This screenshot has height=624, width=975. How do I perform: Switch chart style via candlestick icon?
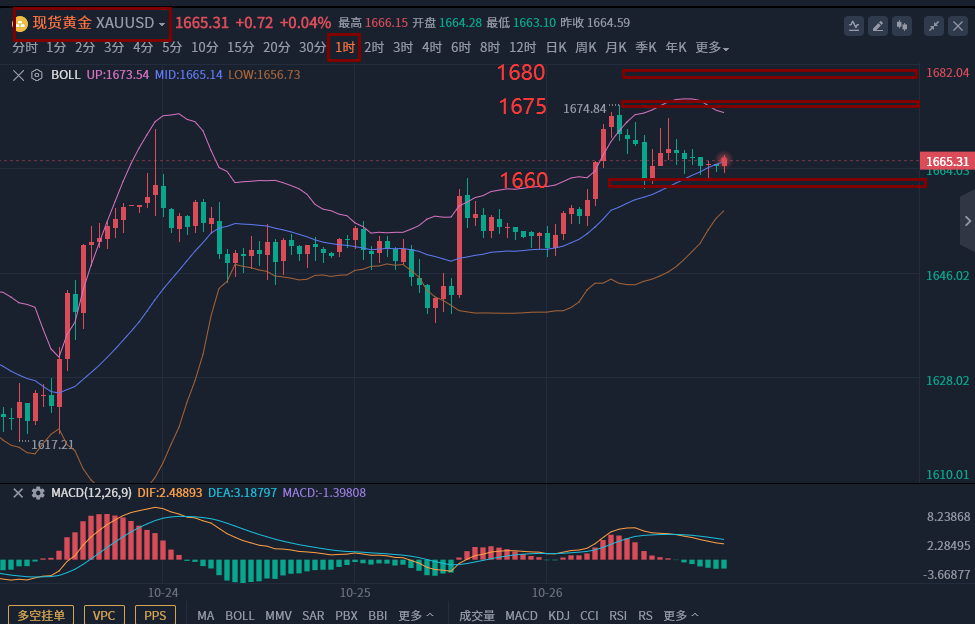pos(903,26)
